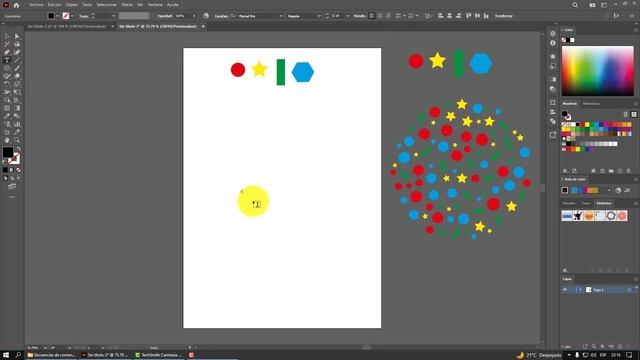Set None as fill in toolbar
640x360 pixels.
point(18,170)
